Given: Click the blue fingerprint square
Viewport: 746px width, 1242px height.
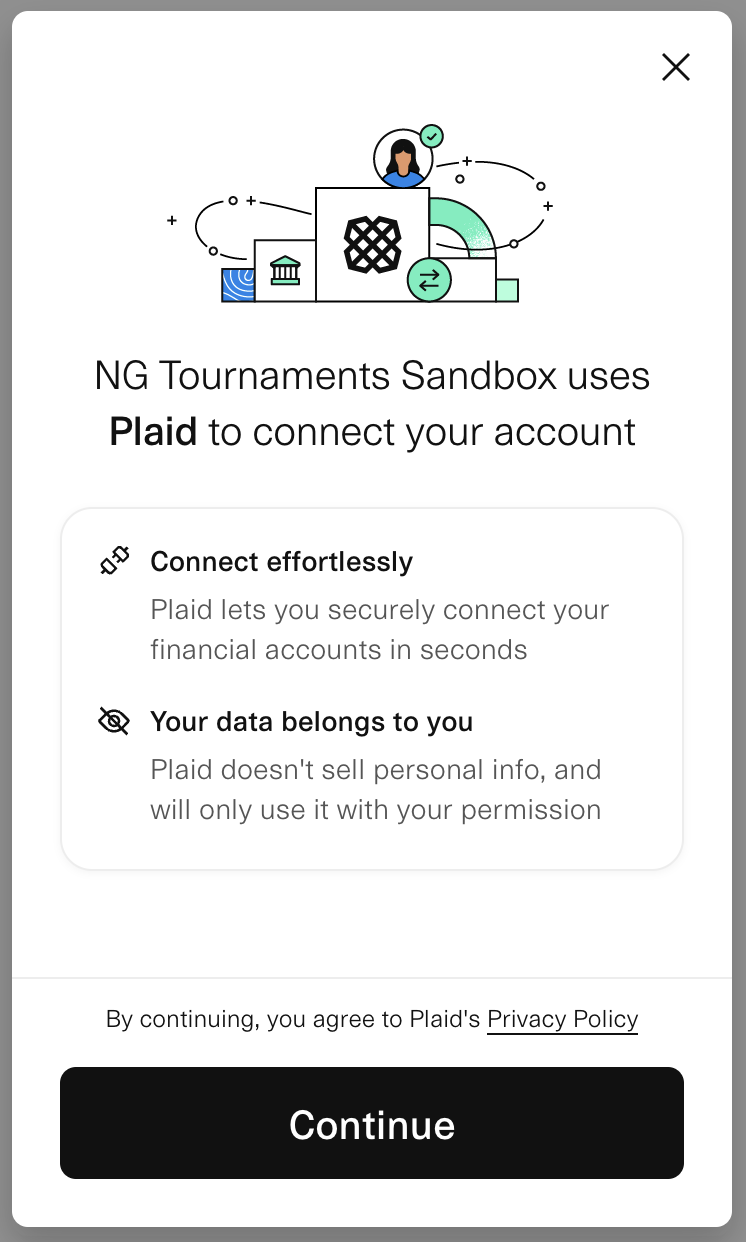Looking at the screenshot, I should (238, 285).
